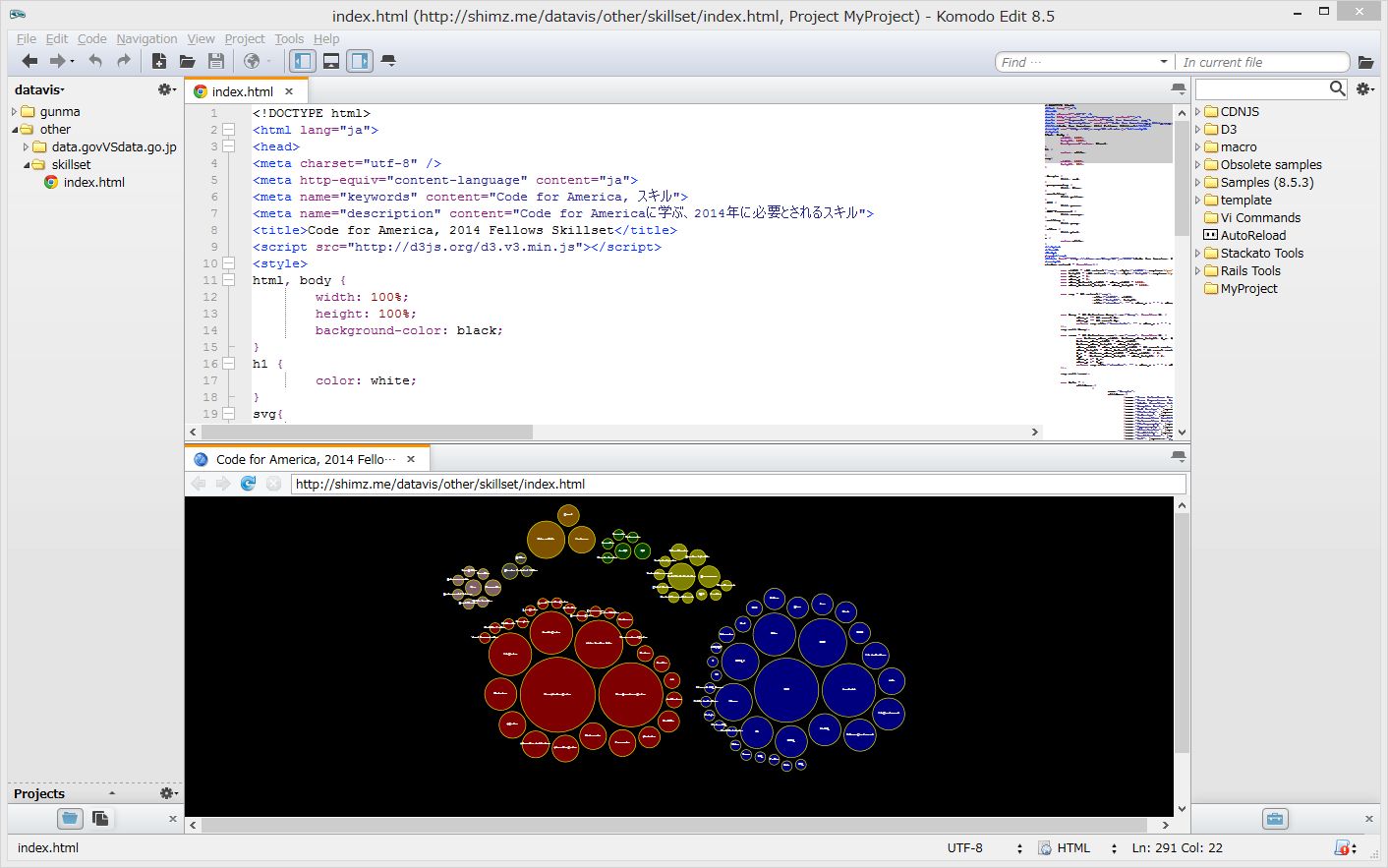
Task: Toggle fold on code line 3
Action: tap(228, 146)
